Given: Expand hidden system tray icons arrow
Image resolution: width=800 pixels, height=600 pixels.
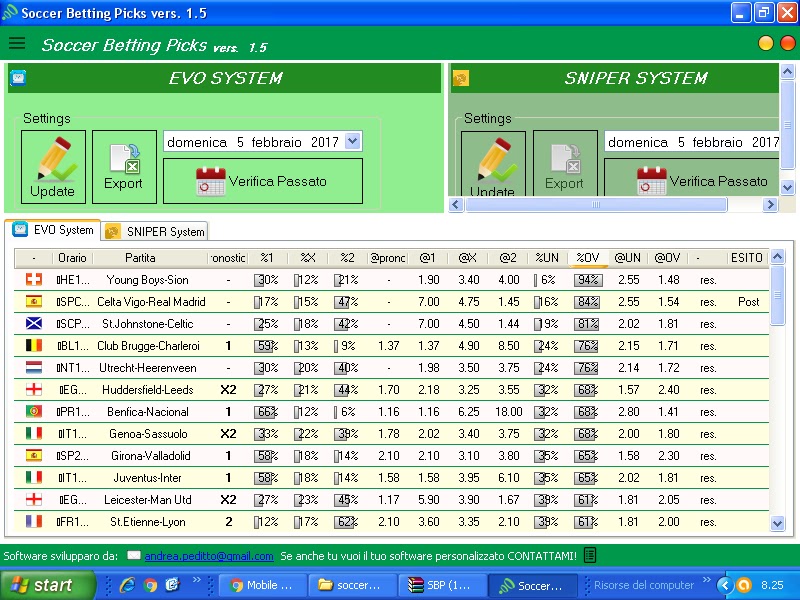Looking at the screenshot, I should coord(724,585).
